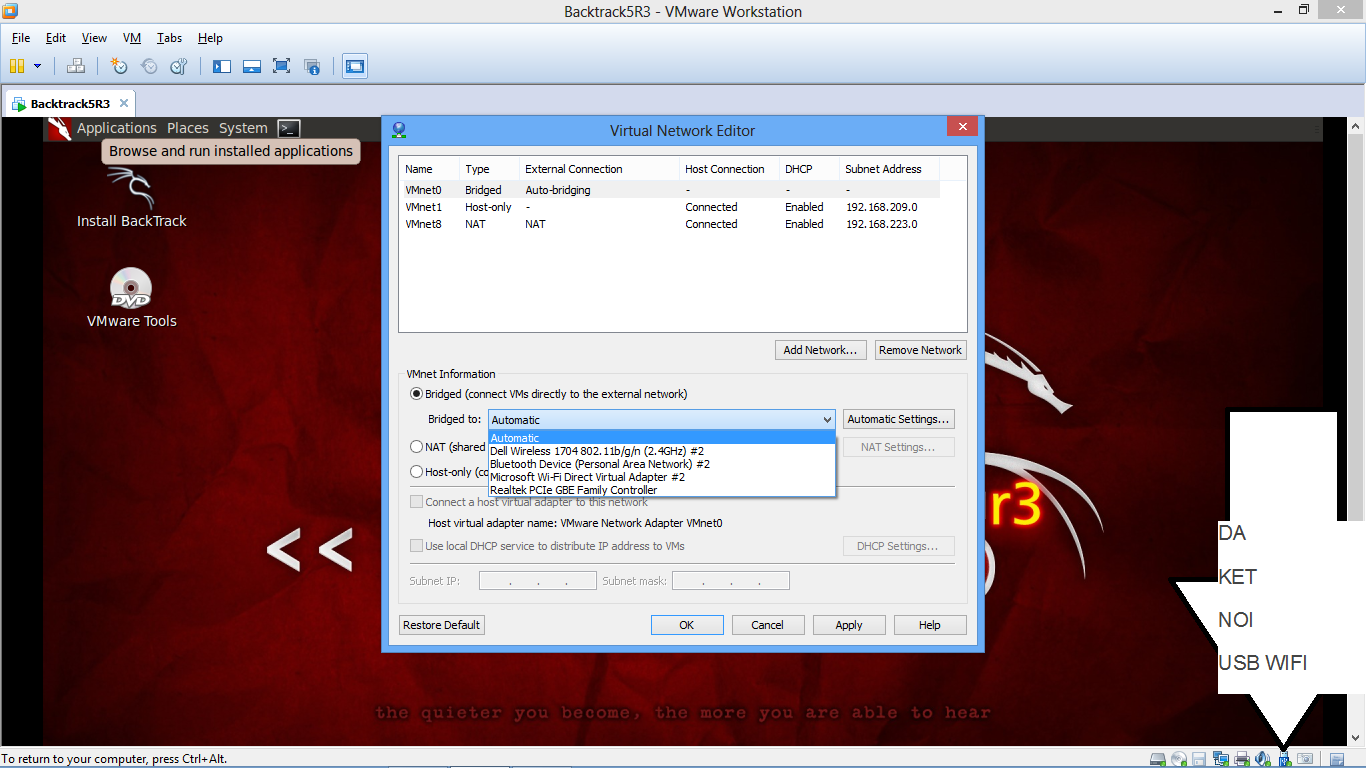This screenshot has height=768, width=1366.
Task: Open the File menu
Action: pos(21,38)
